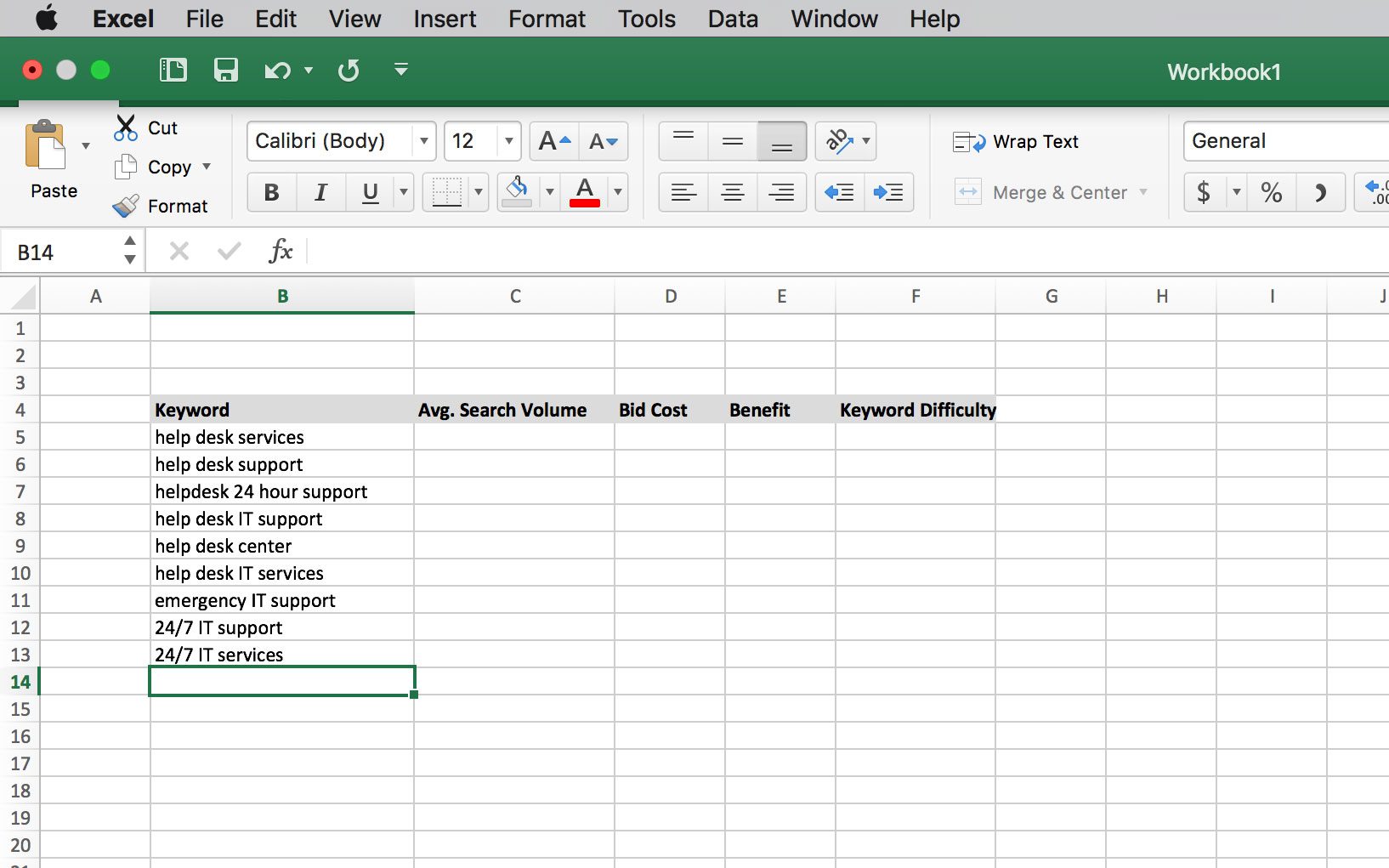Click the formula bar input
1389x868 pixels.
[848, 252]
